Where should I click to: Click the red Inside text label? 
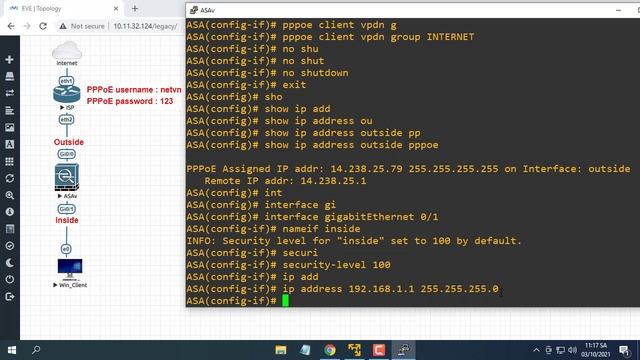coord(67,220)
